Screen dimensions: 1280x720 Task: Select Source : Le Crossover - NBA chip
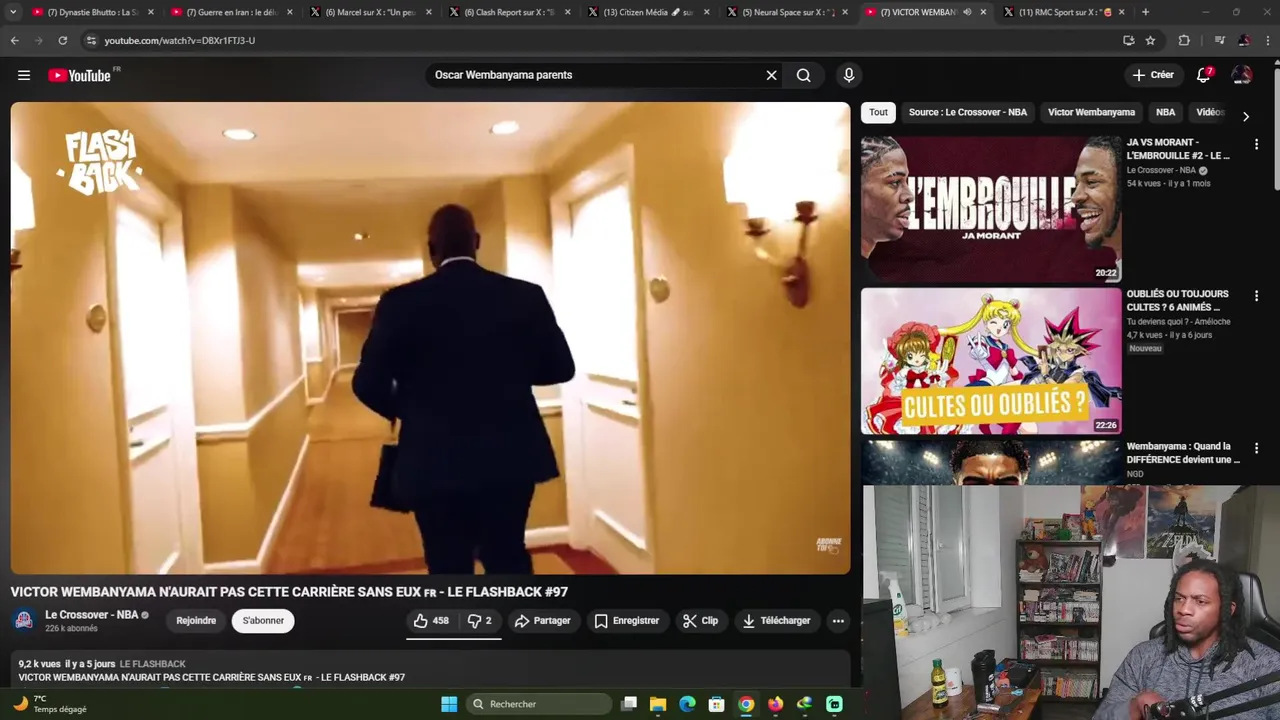(x=968, y=112)
